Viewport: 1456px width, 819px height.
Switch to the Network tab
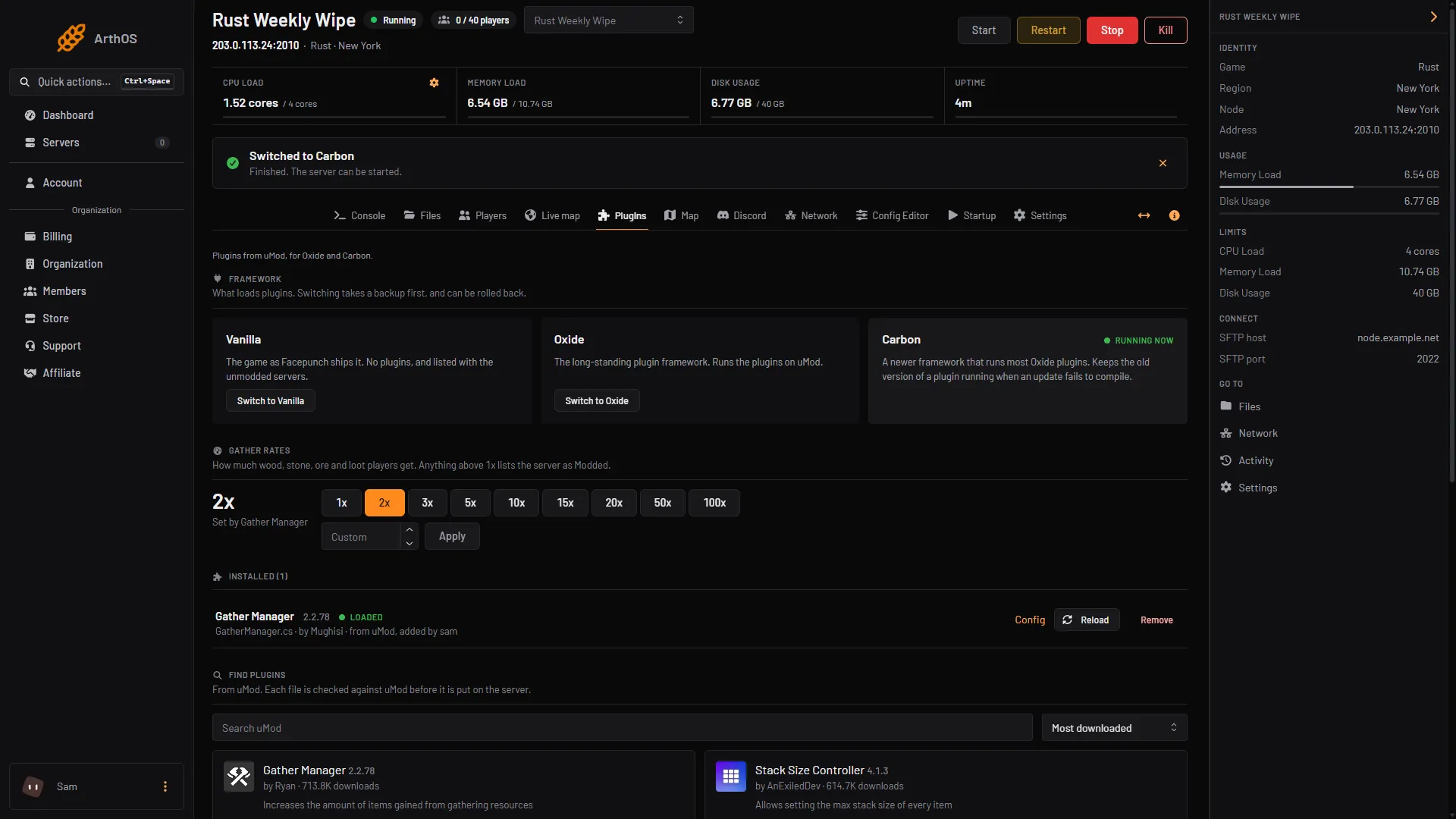(811, 215)
